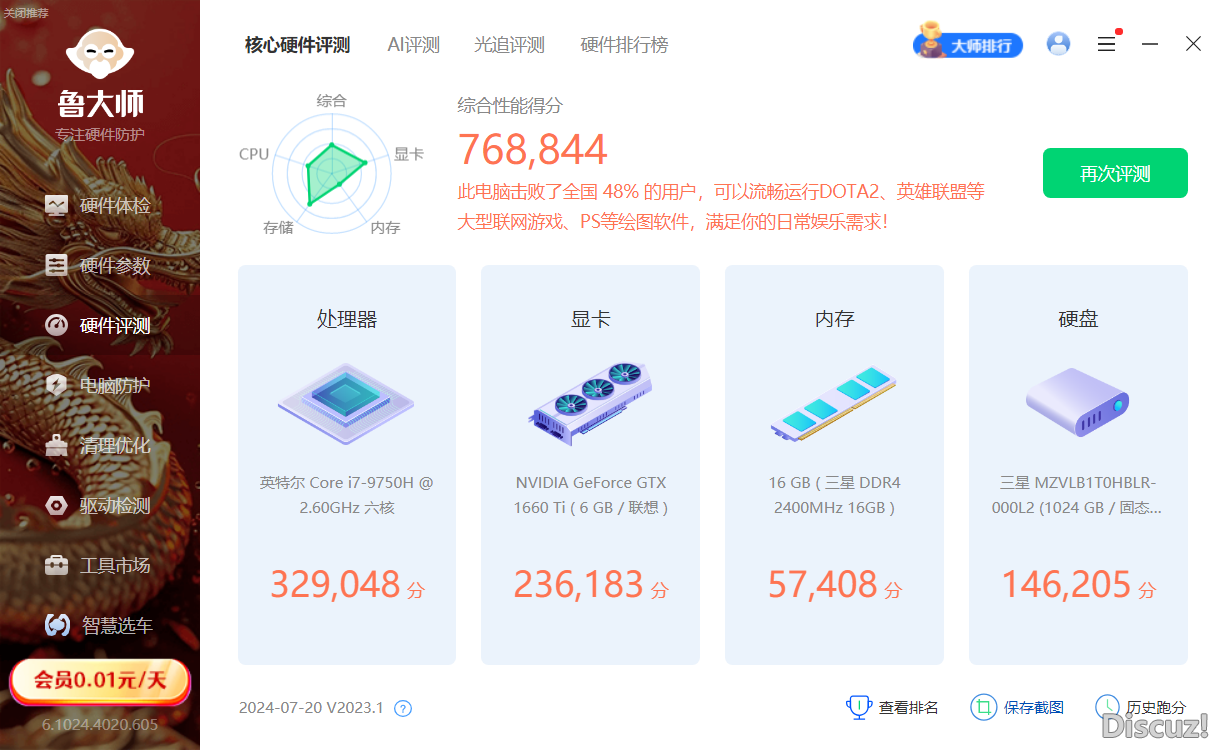
Task: Click the 显卡 score 236,183
Action: pos(580,585)
